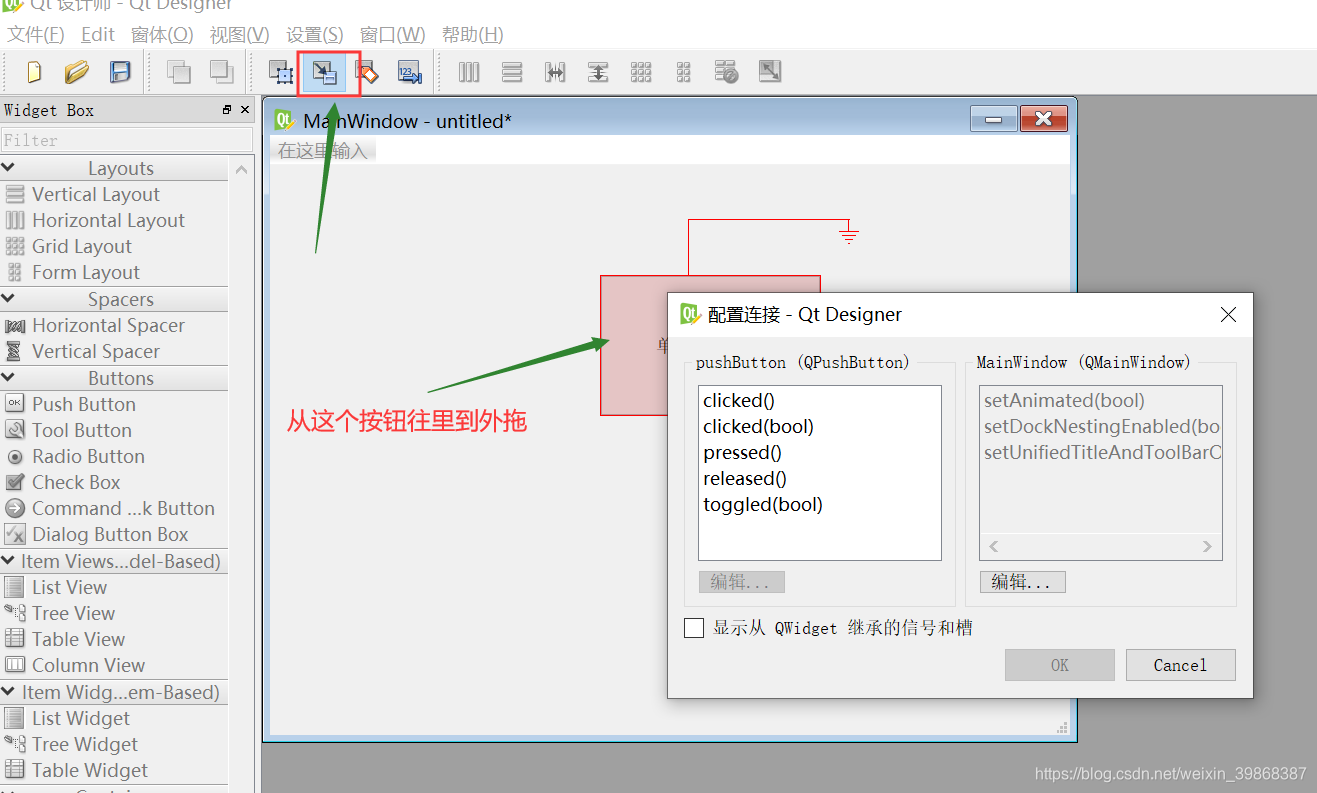Open an existing form file

click(77, 72)
